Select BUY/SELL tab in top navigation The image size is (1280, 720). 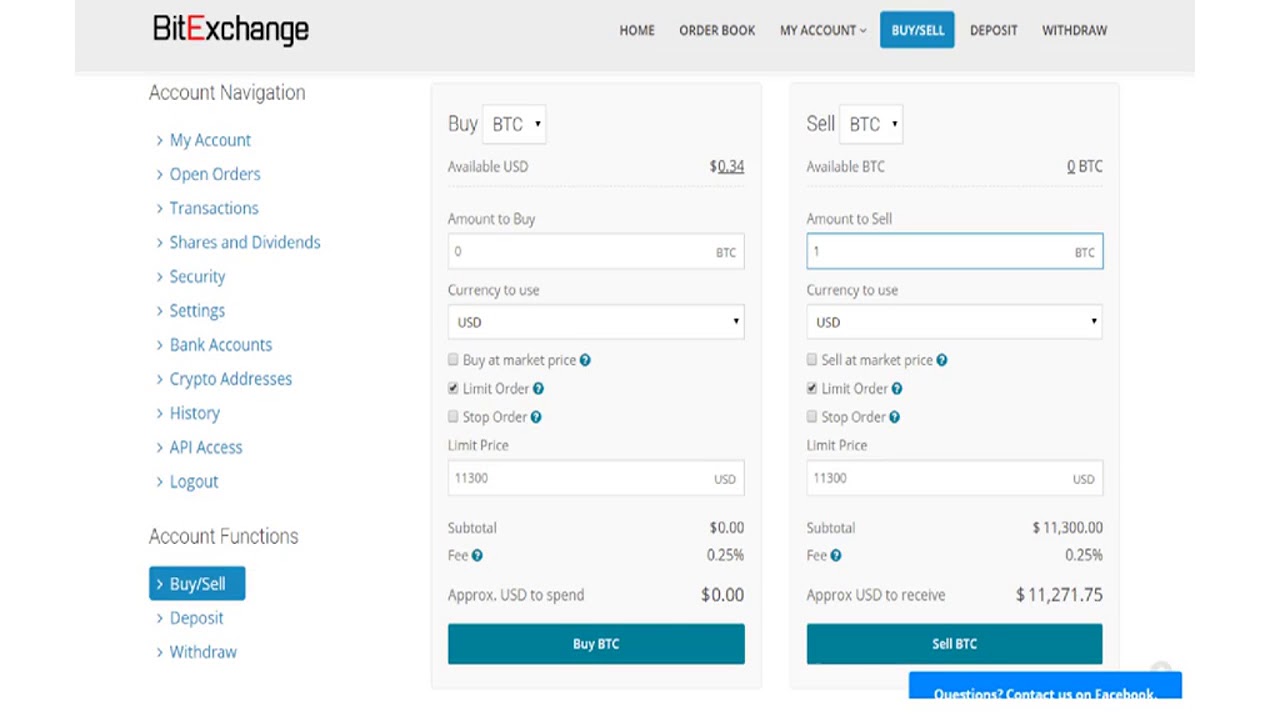click(x=917, y=30)
